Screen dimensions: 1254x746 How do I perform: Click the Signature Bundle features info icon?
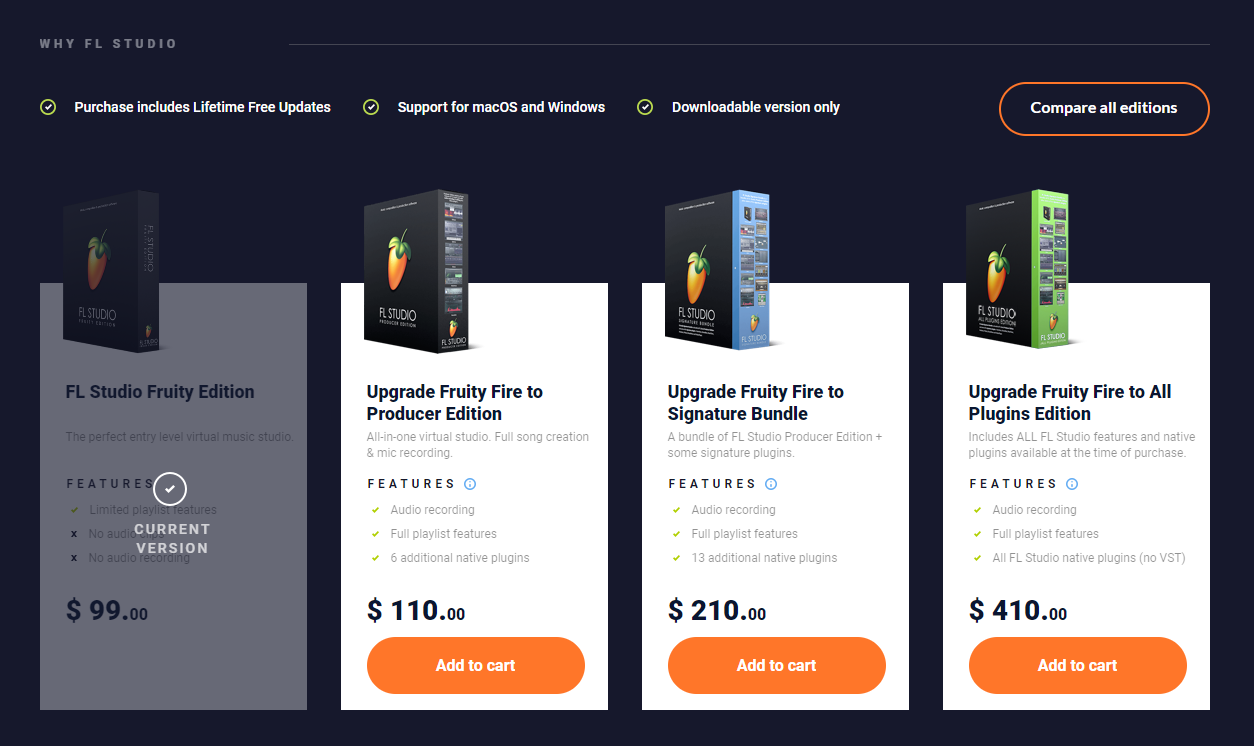tap(771, 484)
